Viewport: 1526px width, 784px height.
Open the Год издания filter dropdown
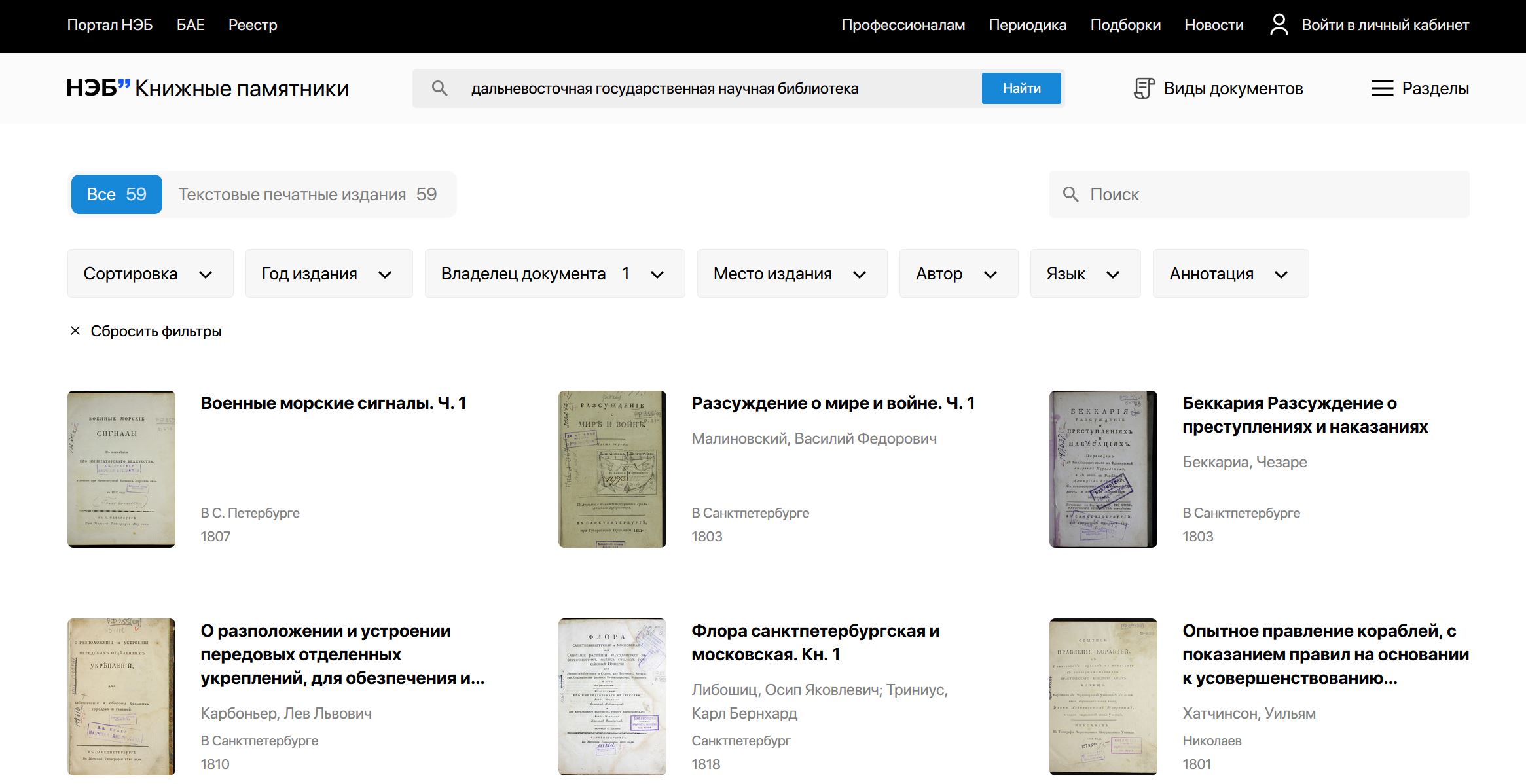click(329, 274)
